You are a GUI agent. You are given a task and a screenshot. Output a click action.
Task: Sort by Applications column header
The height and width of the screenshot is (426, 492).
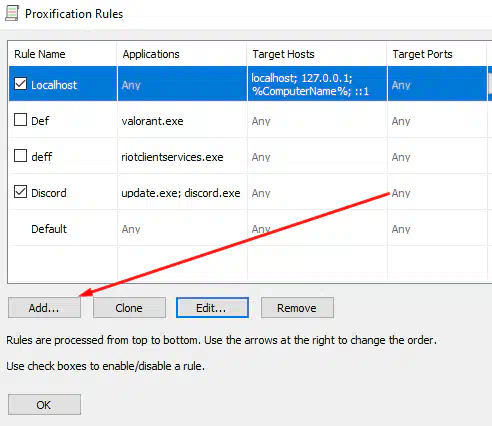tap(182, 54)
